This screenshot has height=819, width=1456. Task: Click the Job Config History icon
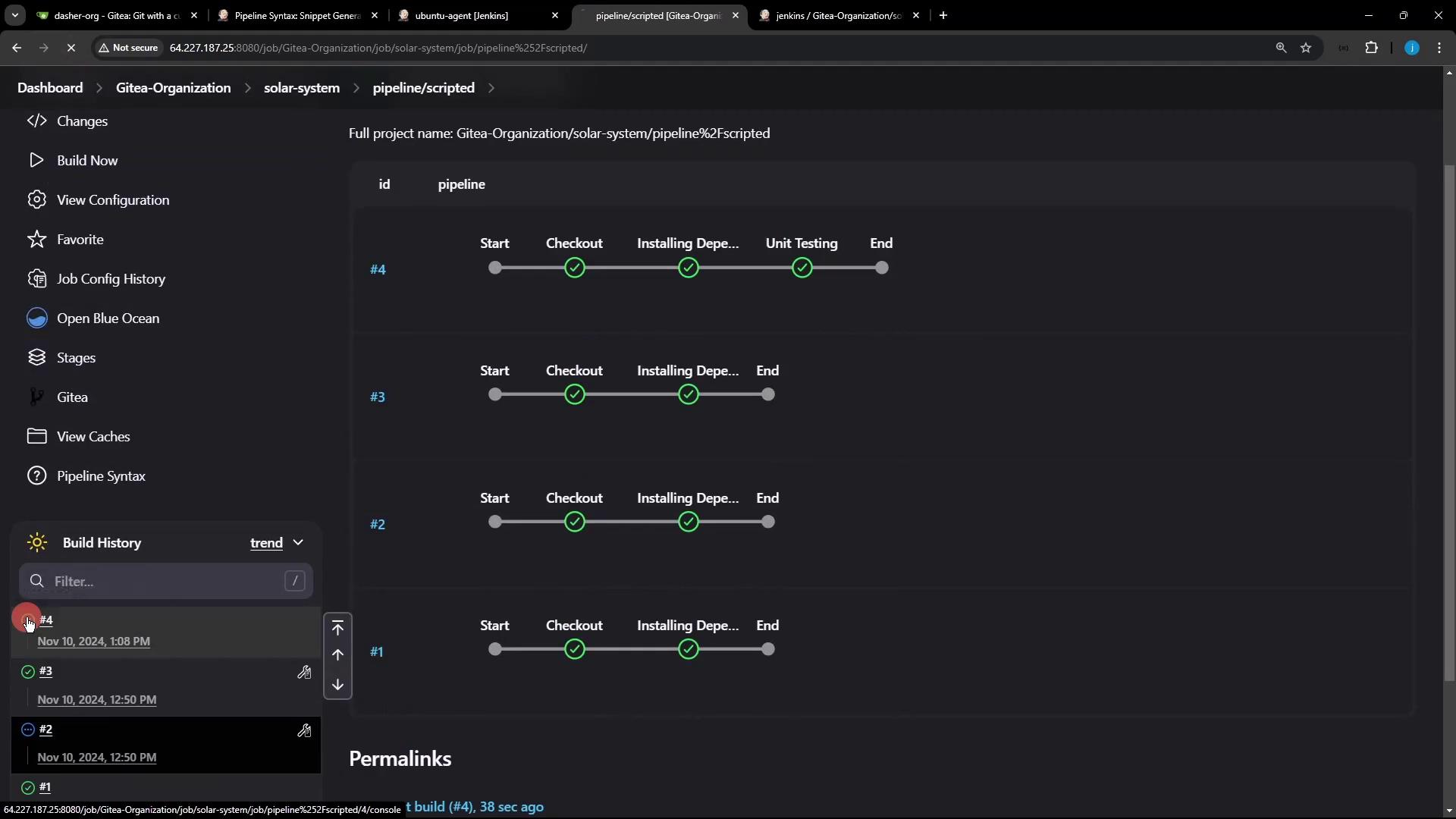(x=36, y=278)
